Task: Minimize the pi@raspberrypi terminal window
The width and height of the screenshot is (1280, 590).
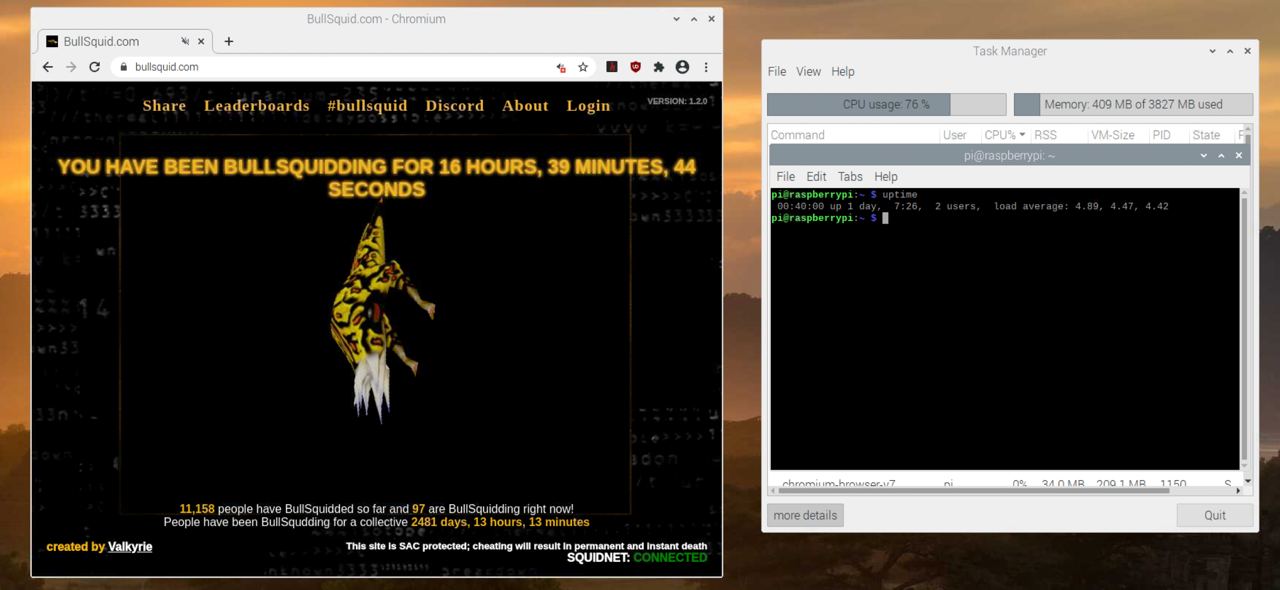Action: click(x=1206, y=155)
